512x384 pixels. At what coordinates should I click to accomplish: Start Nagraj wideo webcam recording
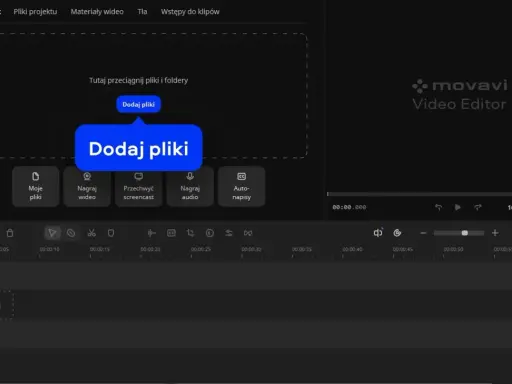tap(87, 187)
